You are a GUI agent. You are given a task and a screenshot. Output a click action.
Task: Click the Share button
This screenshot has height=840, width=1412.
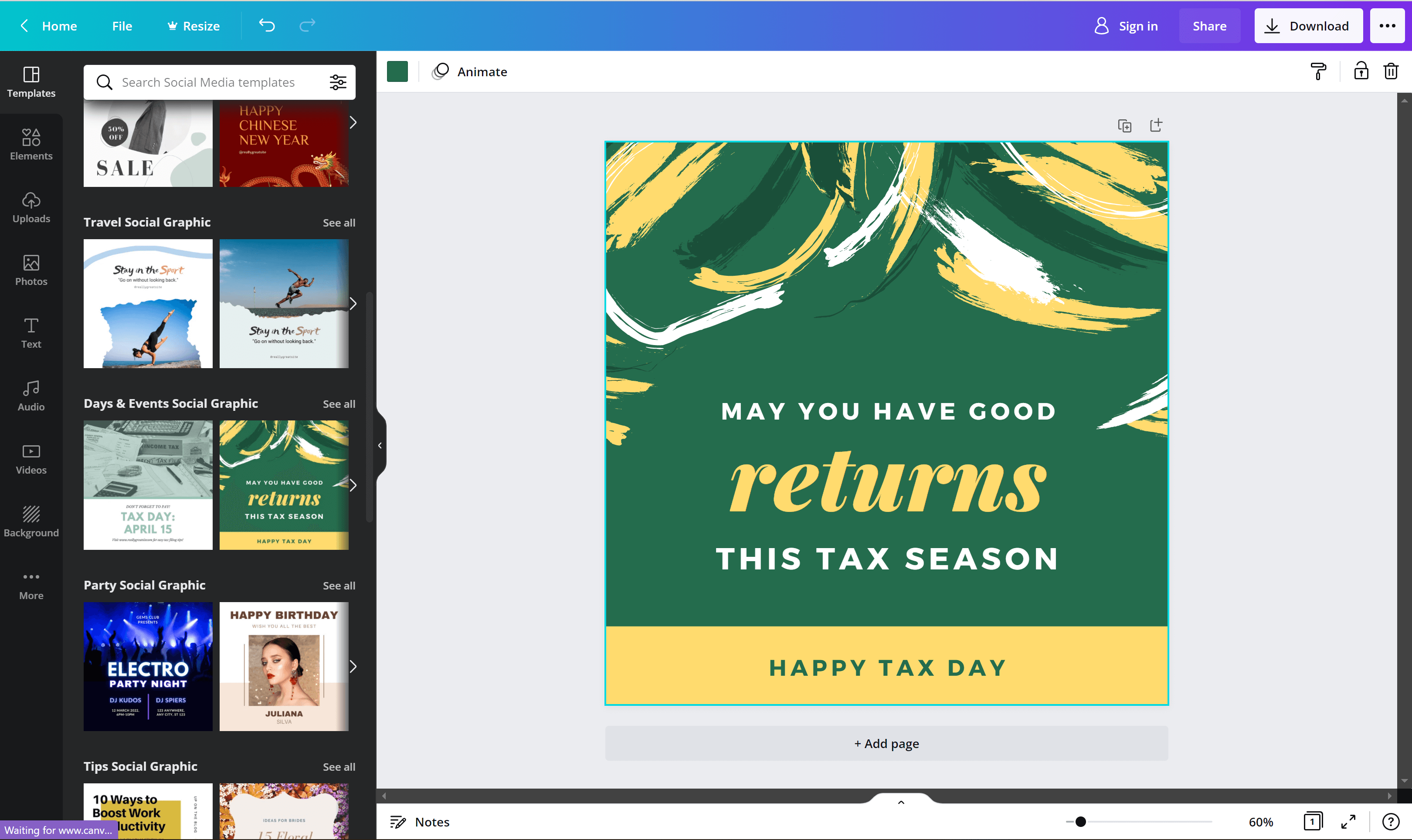point(1209,26)
